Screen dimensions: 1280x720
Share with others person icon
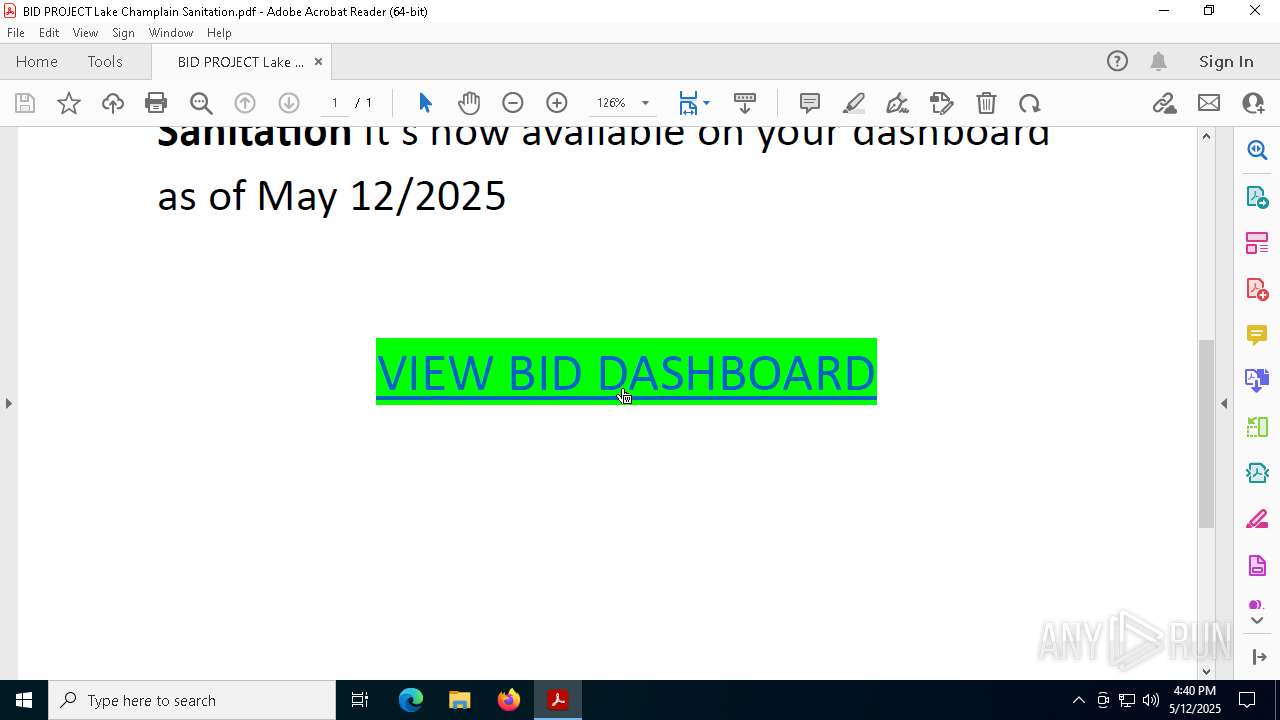pos(1253,103)
